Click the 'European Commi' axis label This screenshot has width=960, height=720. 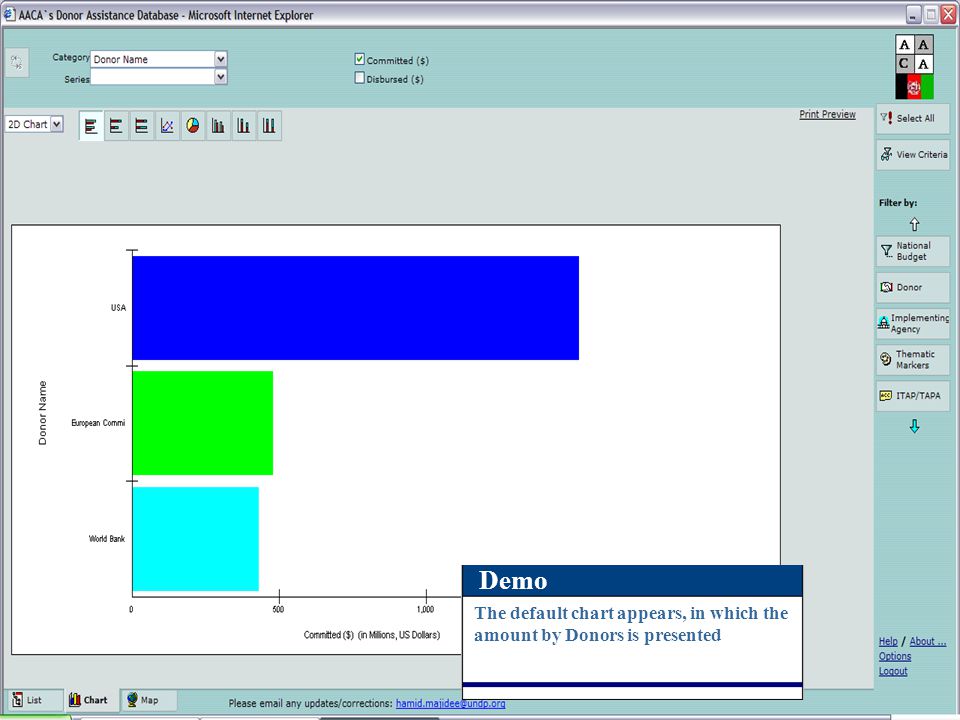(x=98, y=423)
